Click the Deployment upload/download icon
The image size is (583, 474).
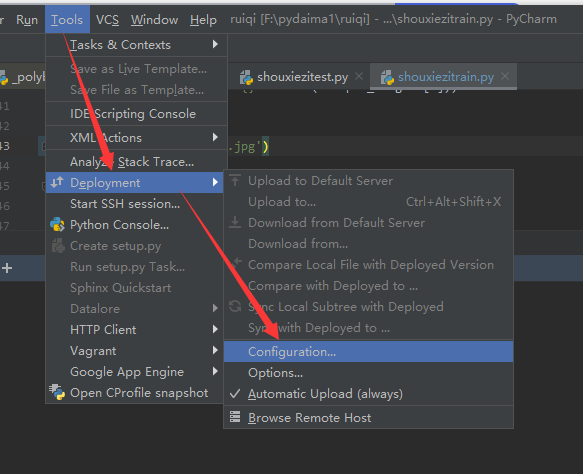coord(57,183)
